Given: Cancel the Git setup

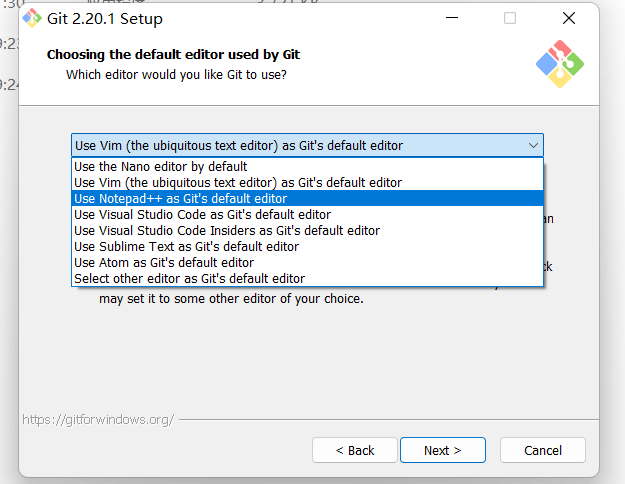Looking at the screenshot, I should pos(543,451).
